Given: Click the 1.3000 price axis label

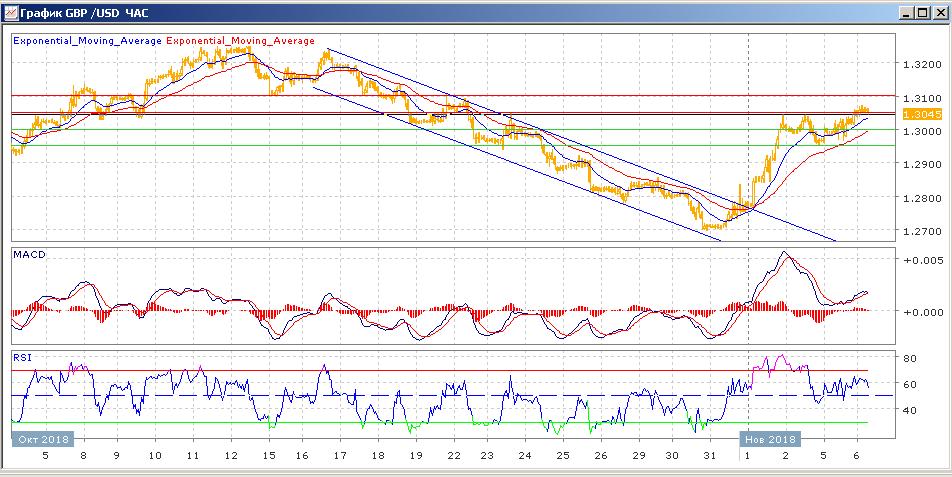Looking at the screenshot, I should coord(923,131).
